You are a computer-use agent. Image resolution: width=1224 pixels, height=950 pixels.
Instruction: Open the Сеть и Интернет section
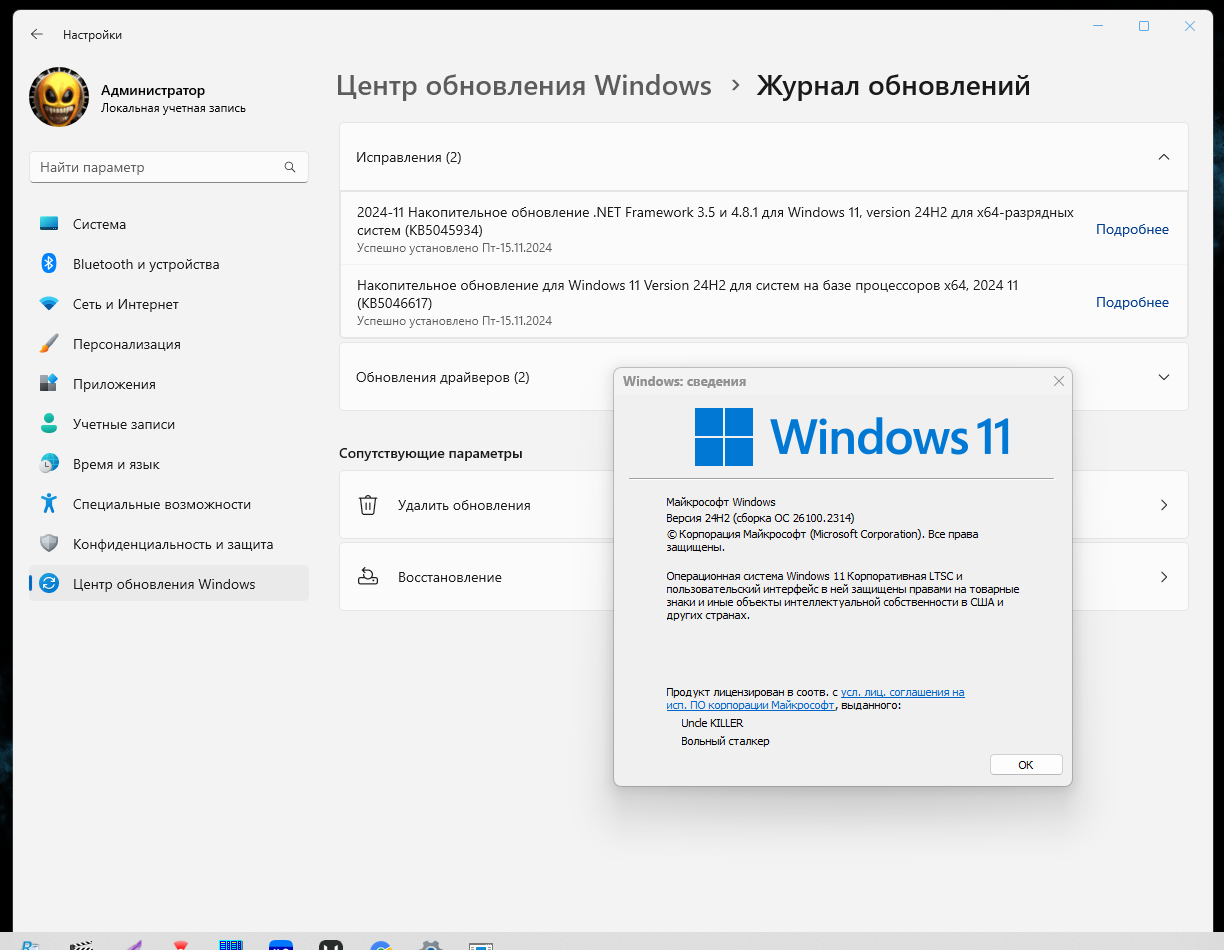(x=169, y=304)
